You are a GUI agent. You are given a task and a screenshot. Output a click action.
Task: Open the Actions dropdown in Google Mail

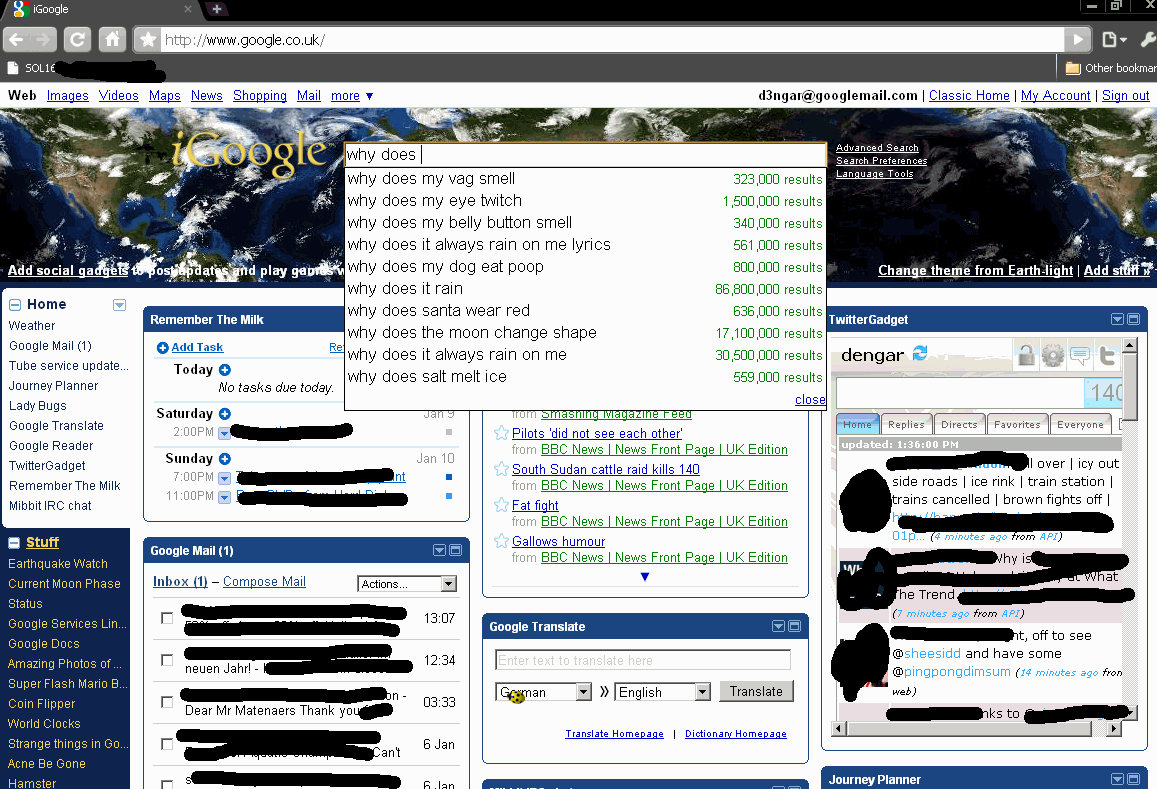coord(407,584)
